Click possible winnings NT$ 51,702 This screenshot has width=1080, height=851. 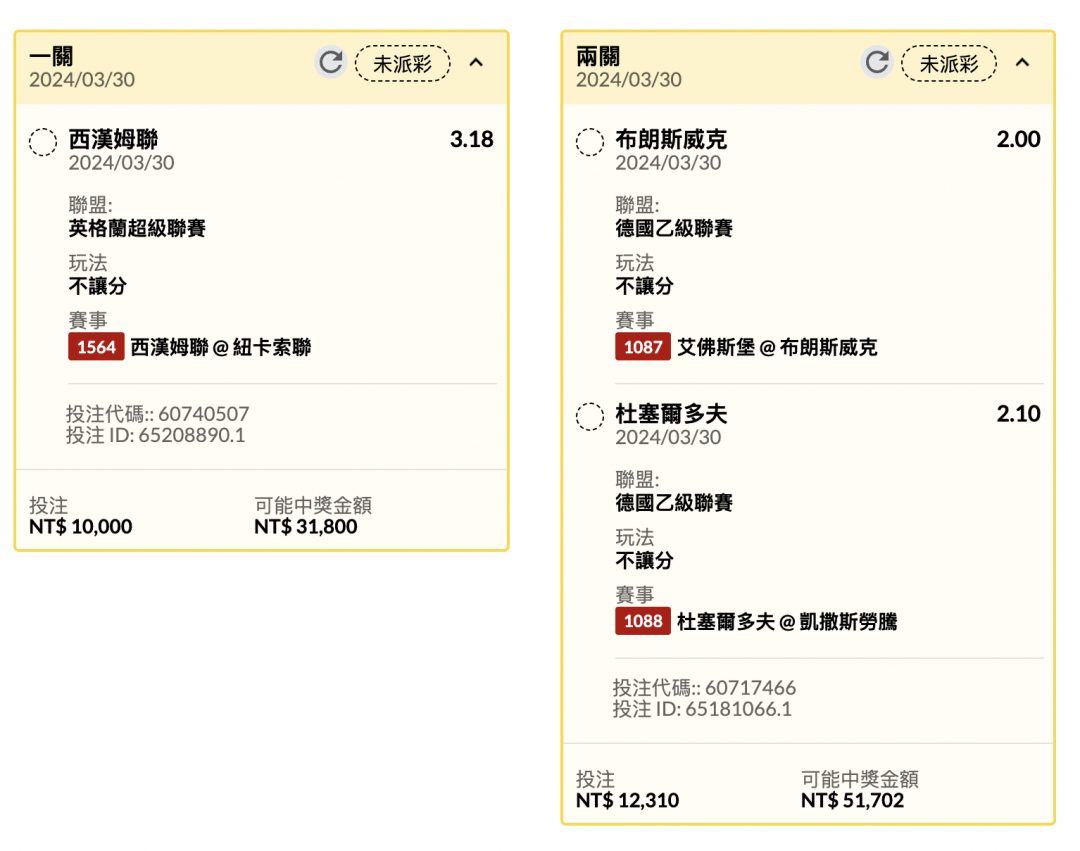coord(853,801)
